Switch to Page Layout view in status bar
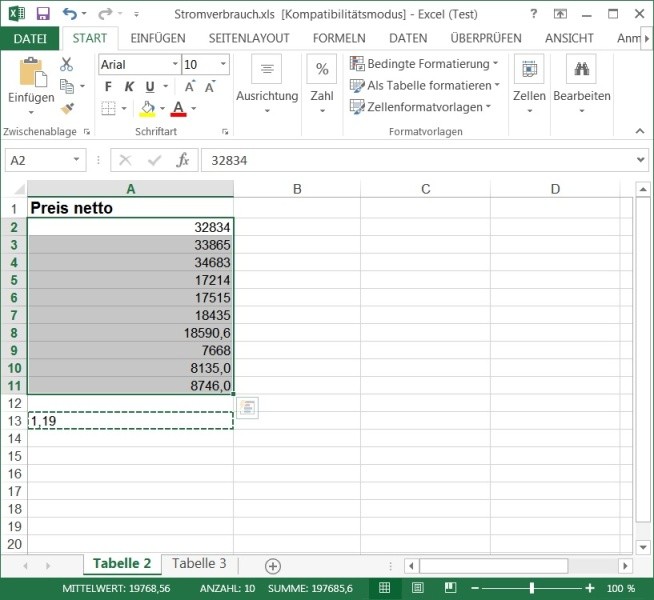 [418, 588]
